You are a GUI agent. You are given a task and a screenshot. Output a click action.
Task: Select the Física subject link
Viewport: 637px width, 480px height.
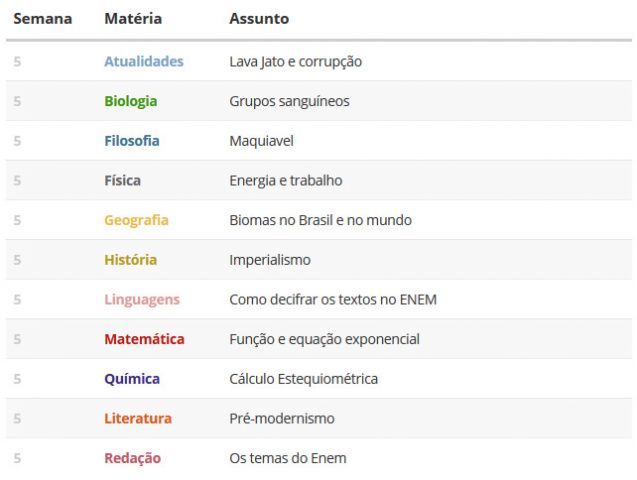tap(122, 180)
